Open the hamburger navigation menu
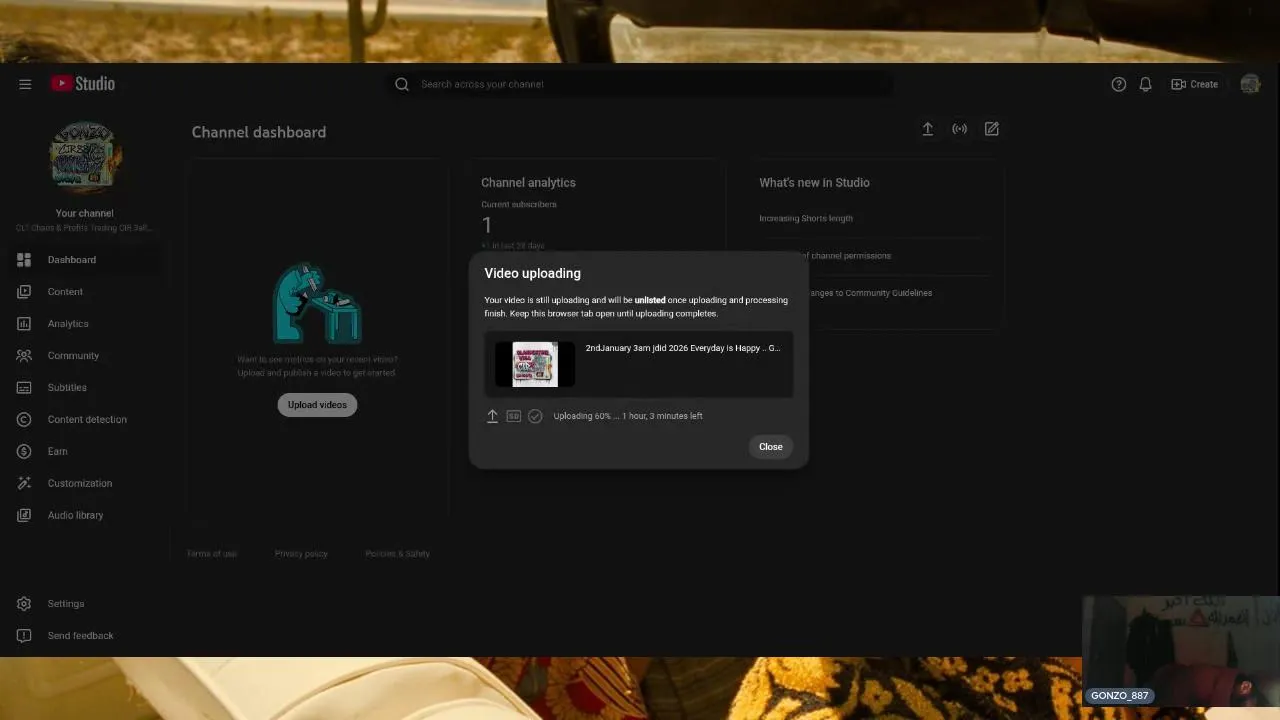1280x720 pixels. tap(25, 84)
